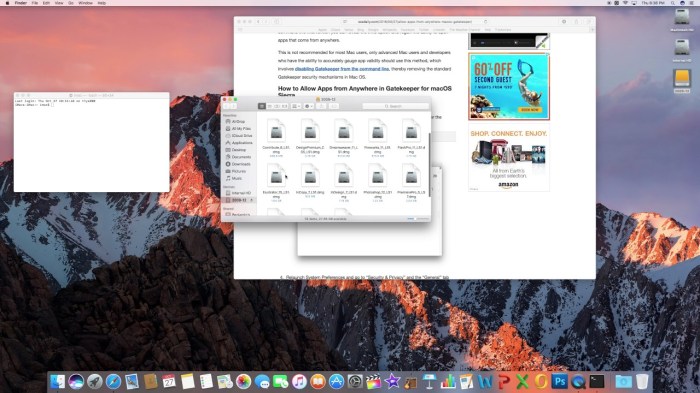Viewport: 700px width, 393px height.
Task: Open the Go menu
Action: click(x=71, y=3)
